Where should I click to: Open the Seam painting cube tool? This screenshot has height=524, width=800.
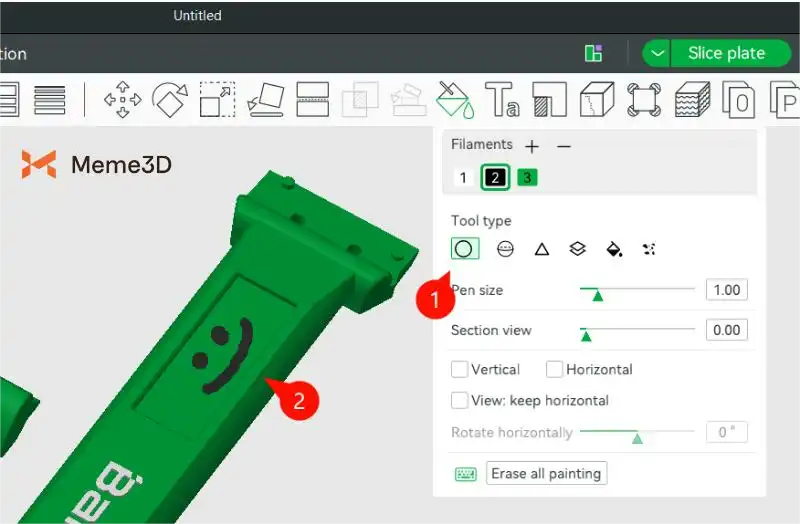[597, 99]
